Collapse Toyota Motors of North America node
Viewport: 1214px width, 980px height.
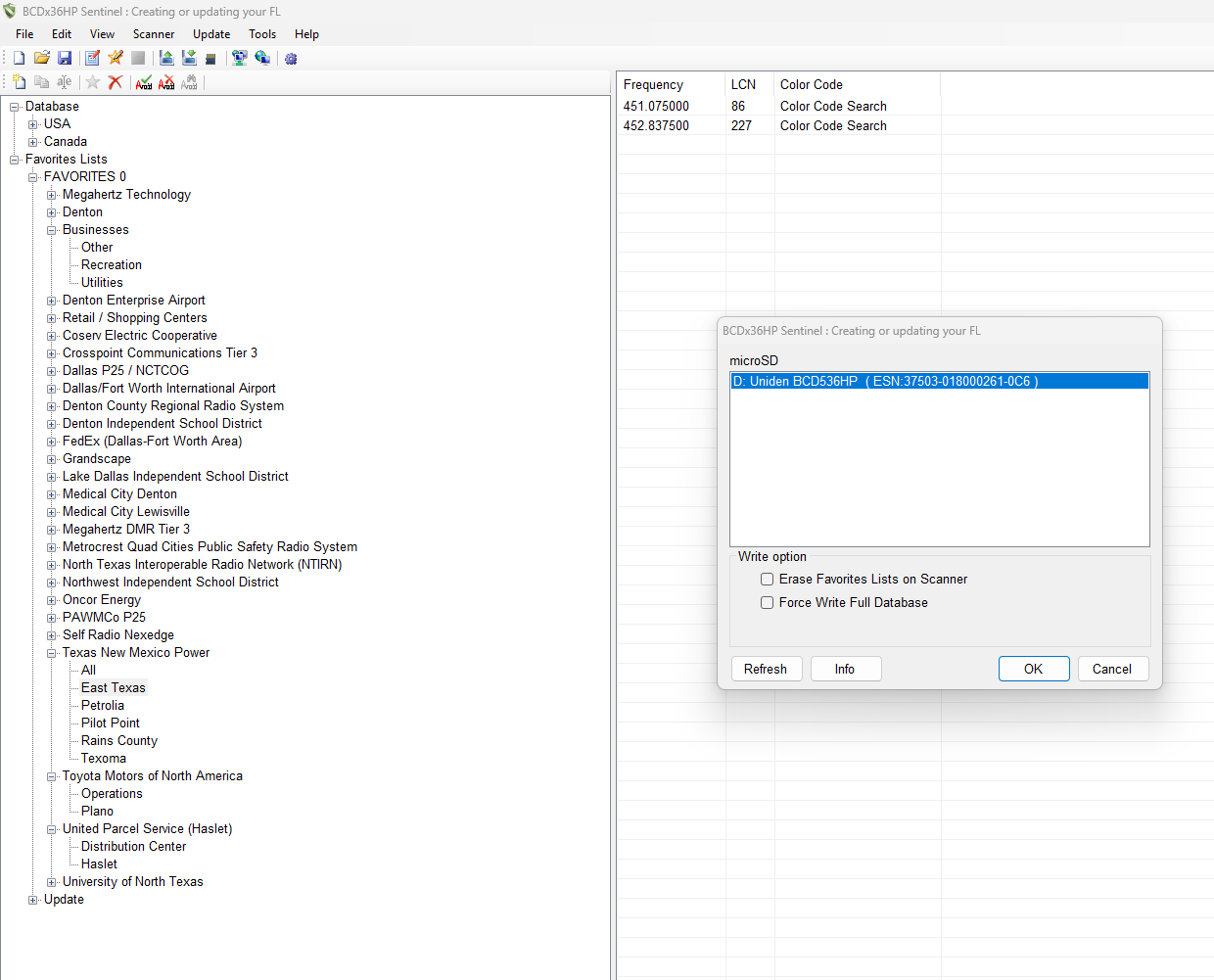[52, 776]
